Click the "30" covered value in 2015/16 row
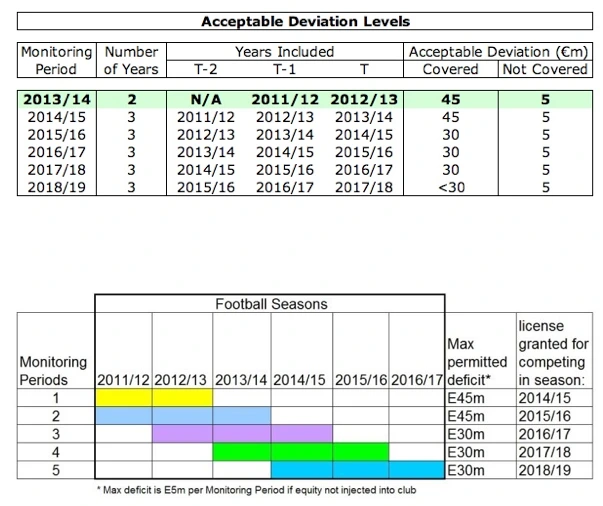The width and height of the screenshot is (603, 506). pos(451,135)
